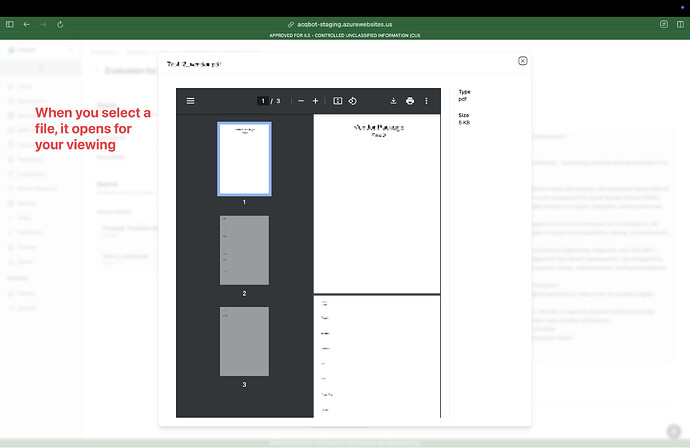Print the PDF document

point(410,101)
